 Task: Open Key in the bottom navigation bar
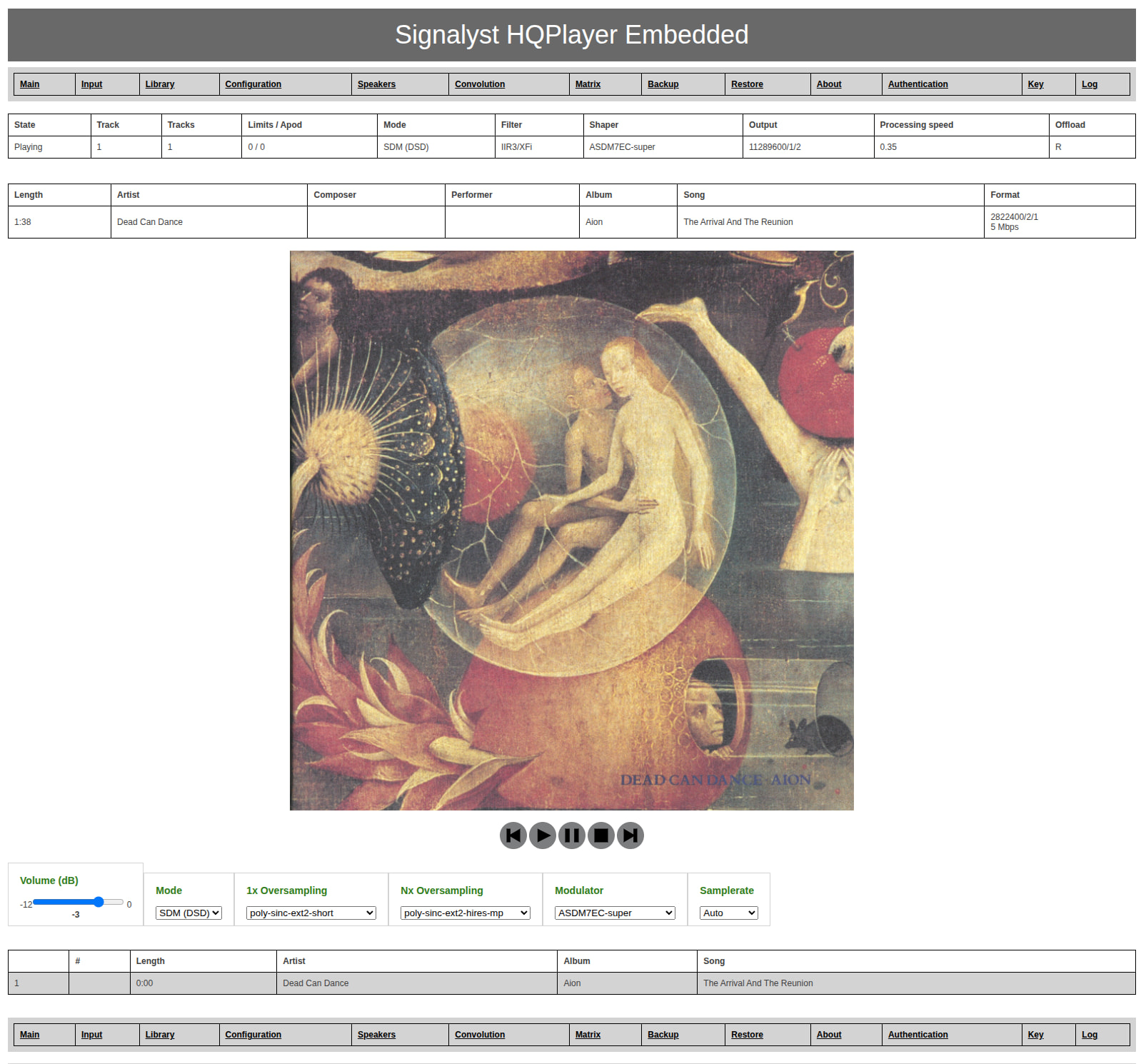(x=1035, y=1035)
